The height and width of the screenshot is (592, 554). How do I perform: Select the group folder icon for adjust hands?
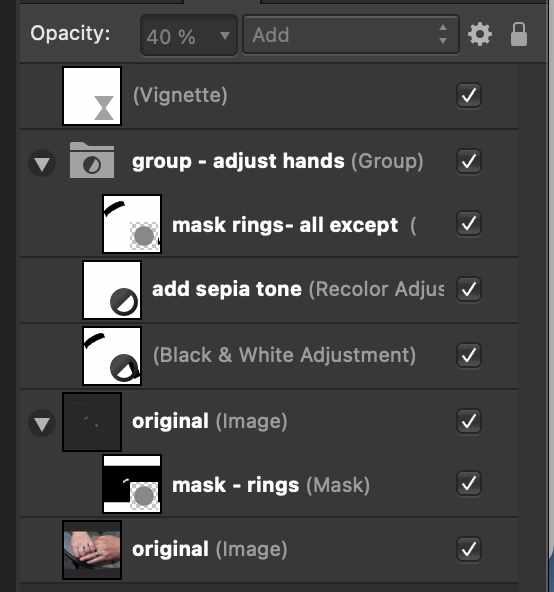92,160
